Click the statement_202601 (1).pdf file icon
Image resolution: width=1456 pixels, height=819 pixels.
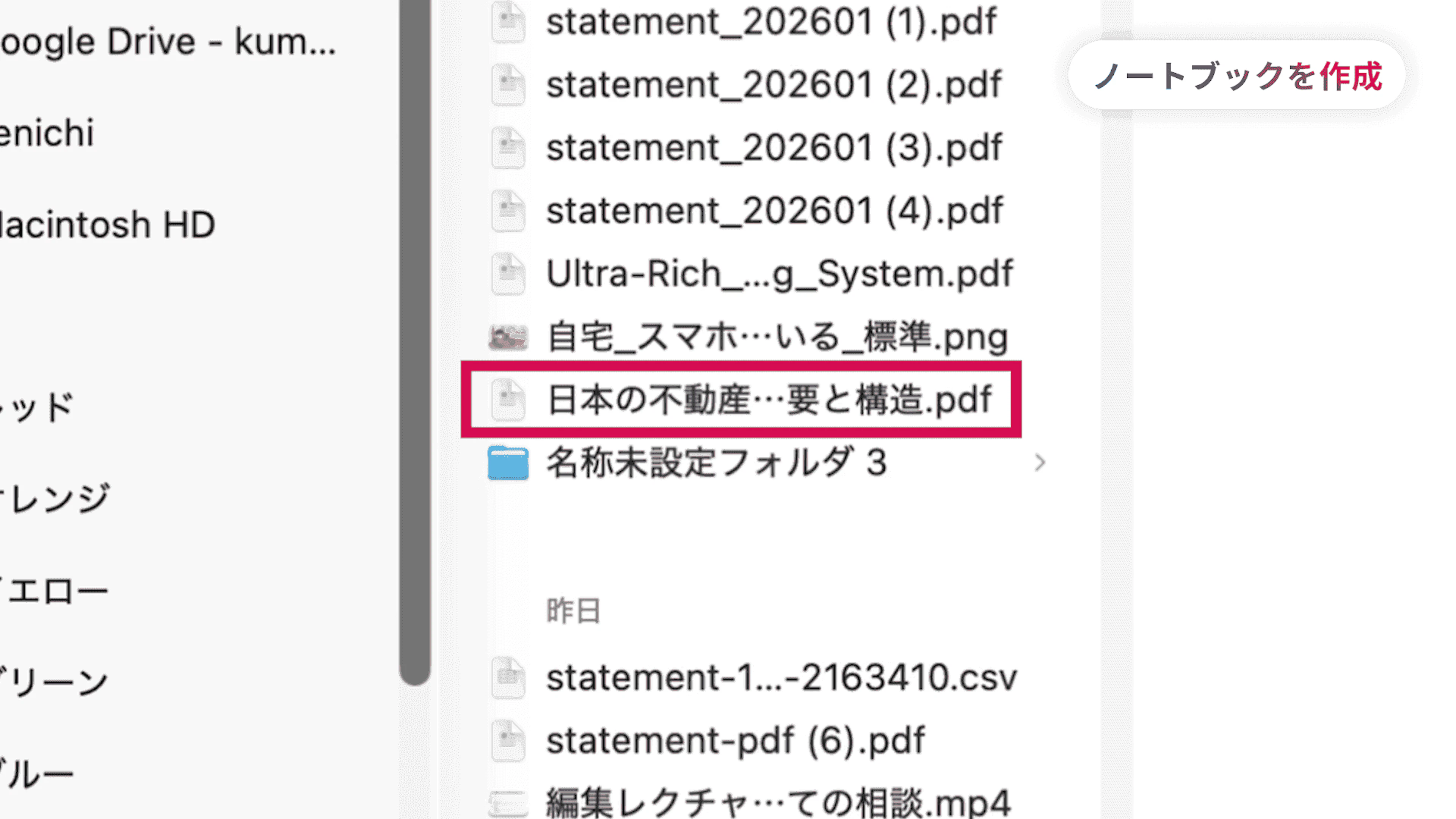coord(508,23)
